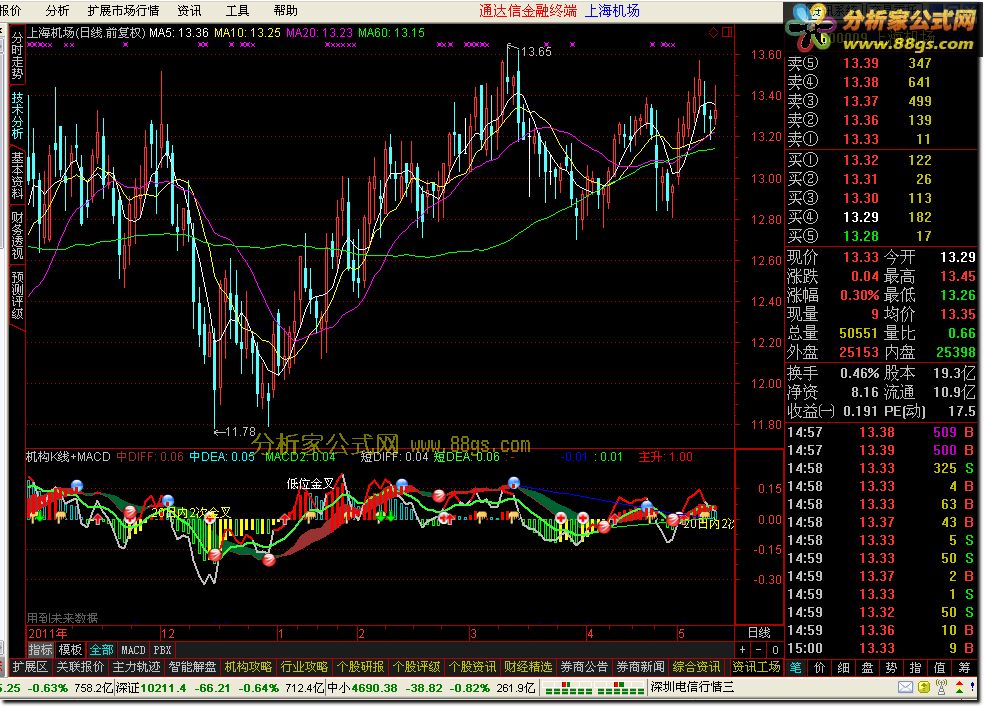Open 个股研报 link
Viewport: 985px width, 707px height.
pyautogui.click(x=360, y=667)
